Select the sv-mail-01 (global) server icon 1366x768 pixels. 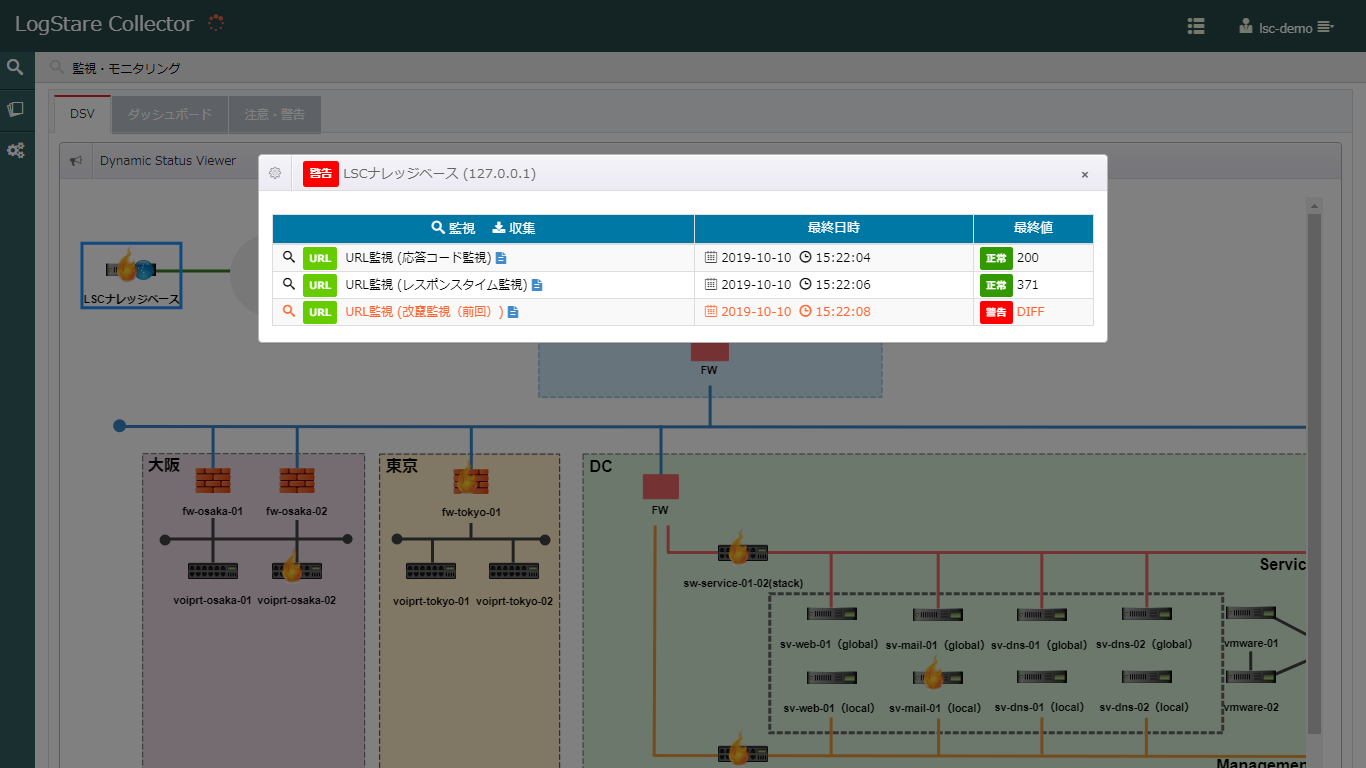pos(938,615)
